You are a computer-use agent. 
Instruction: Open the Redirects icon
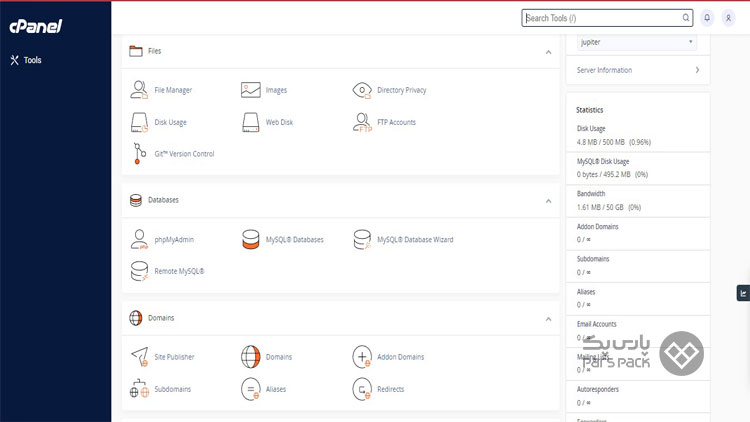click(362, 389)
